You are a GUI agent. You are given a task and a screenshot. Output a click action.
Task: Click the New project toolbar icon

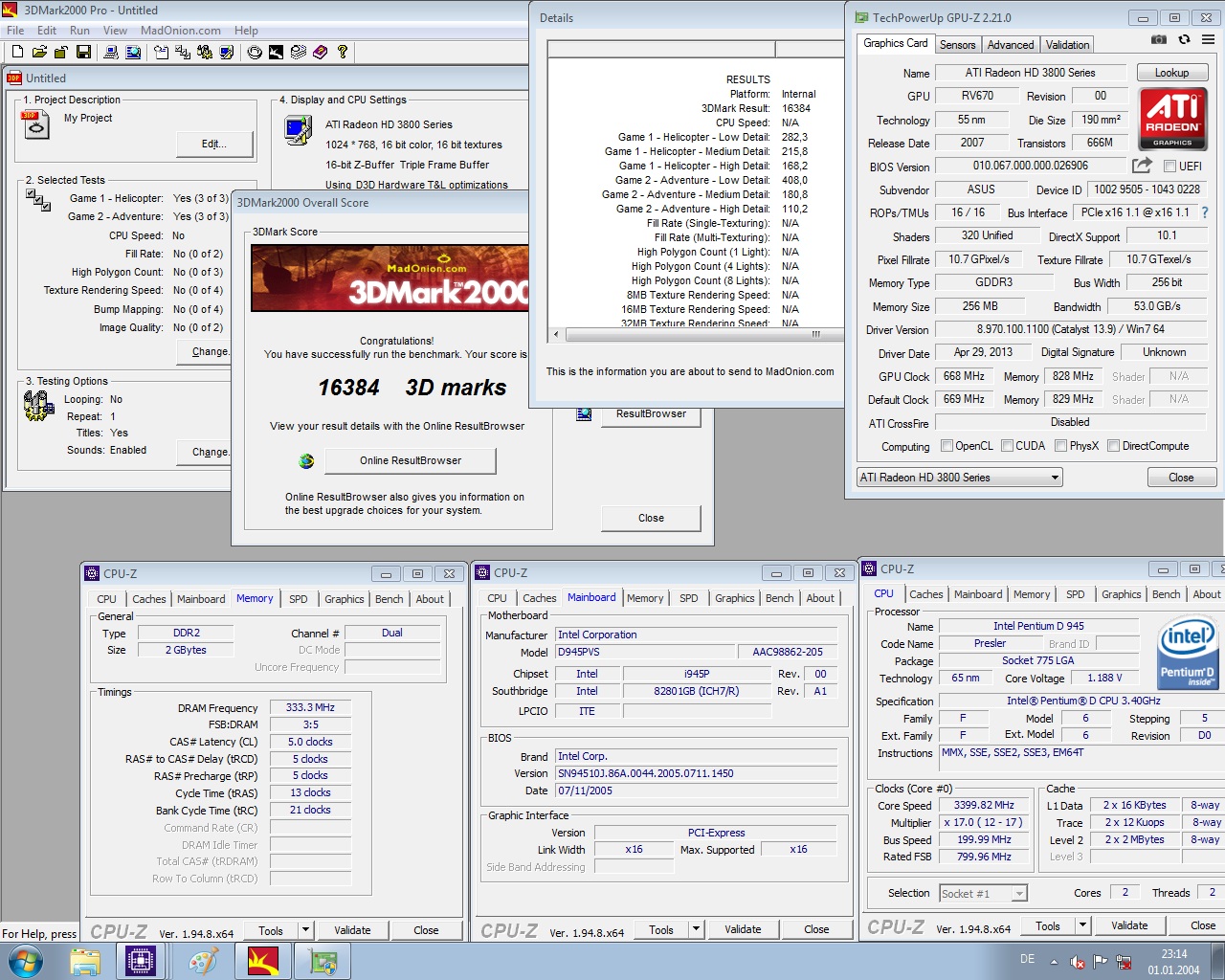(x=17, y=52)
